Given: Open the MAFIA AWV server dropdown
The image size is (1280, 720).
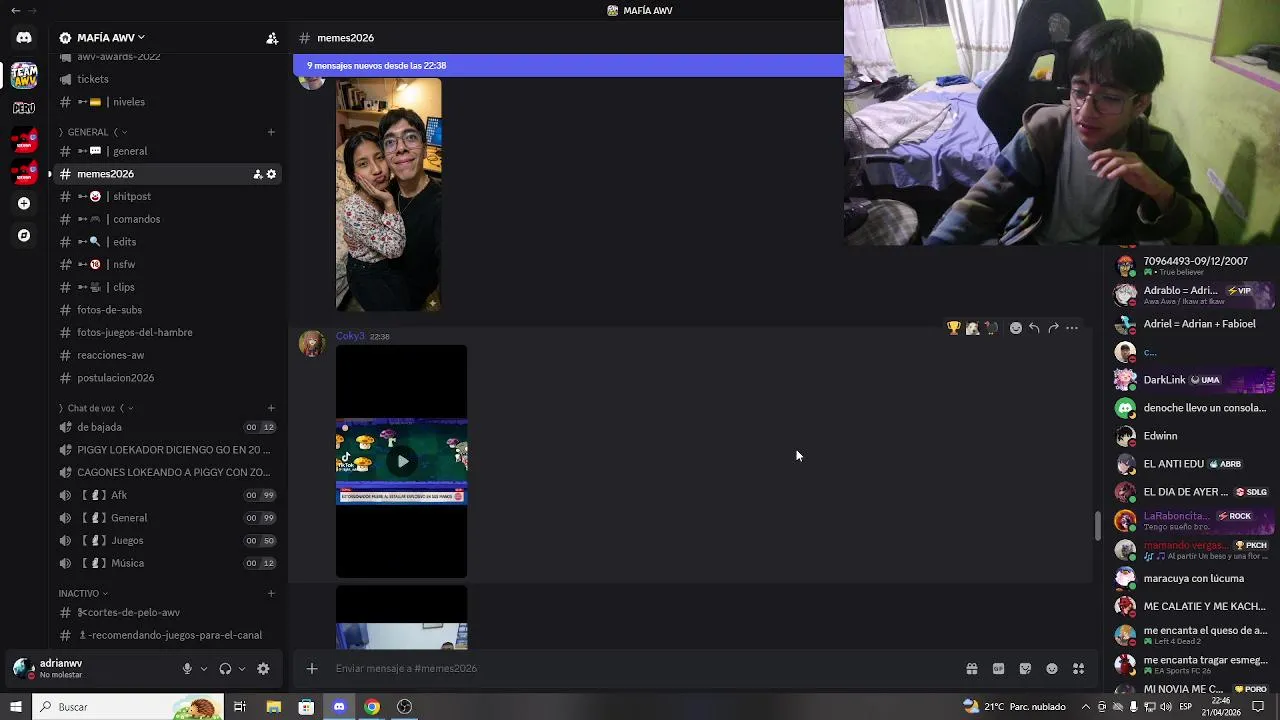Looking at the screenshot, I should 110,38.
